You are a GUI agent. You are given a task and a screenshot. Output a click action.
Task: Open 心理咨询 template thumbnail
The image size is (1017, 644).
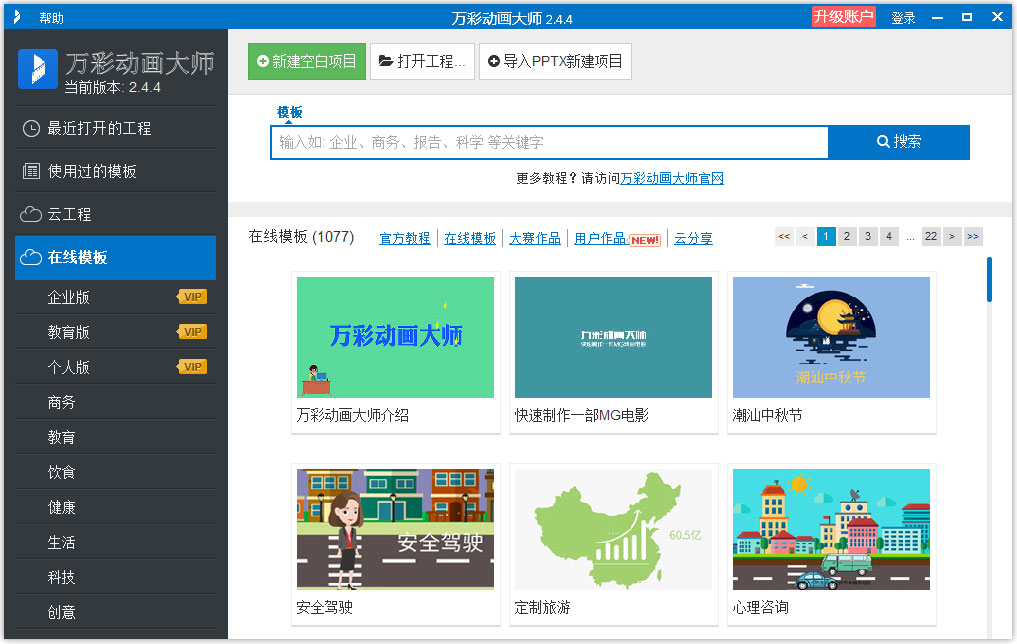point(832,529)
